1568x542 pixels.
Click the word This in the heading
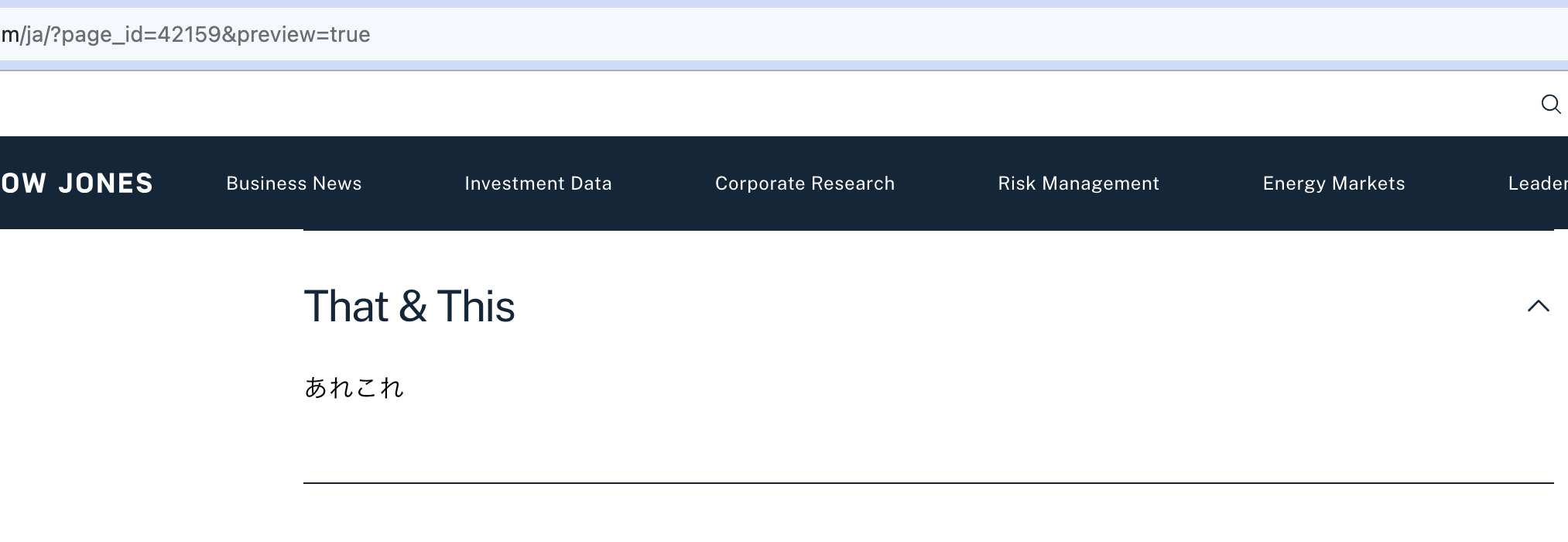point(475,306)
